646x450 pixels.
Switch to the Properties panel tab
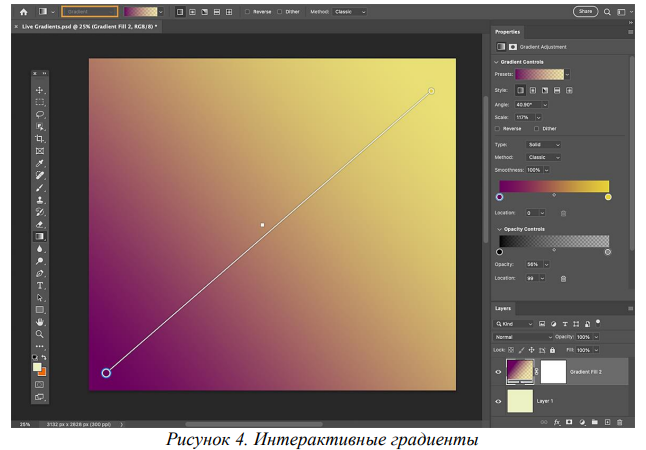tap(508, 32)
